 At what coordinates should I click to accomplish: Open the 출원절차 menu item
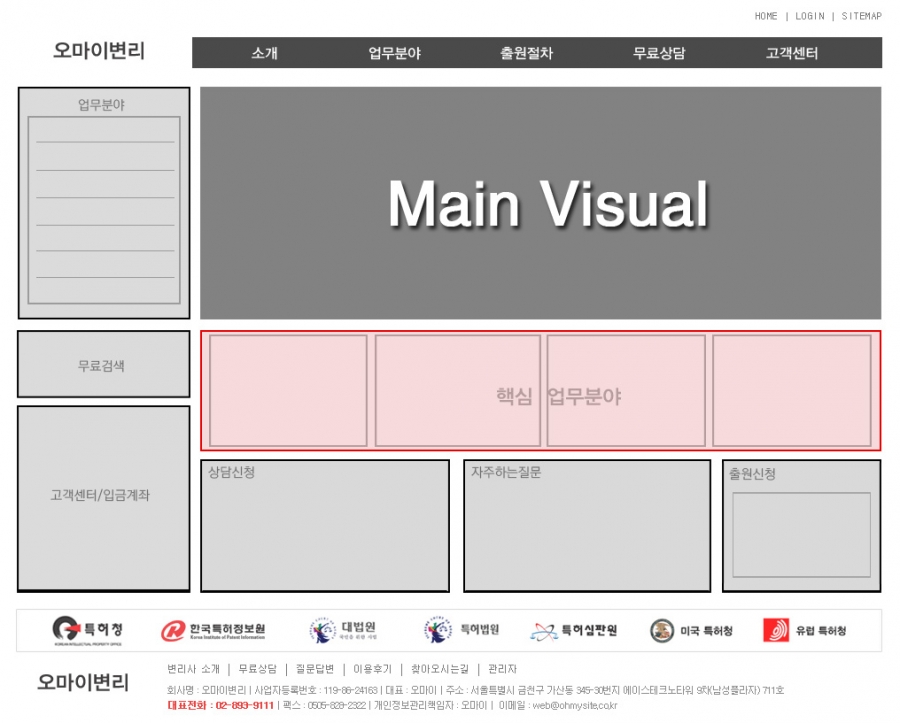tap(526, 53)
